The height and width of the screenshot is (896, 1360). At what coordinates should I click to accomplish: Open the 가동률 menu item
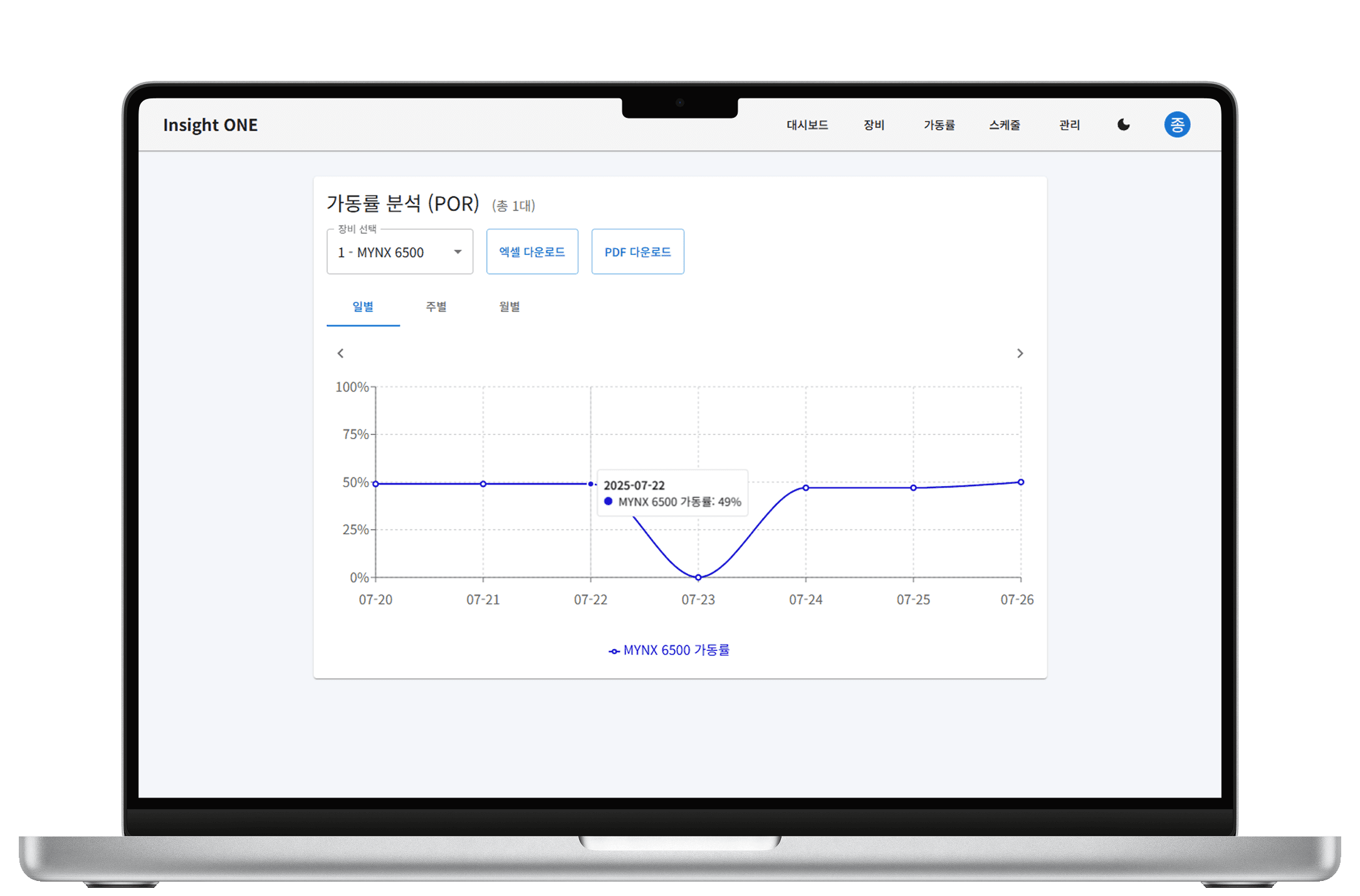(939, 125)
